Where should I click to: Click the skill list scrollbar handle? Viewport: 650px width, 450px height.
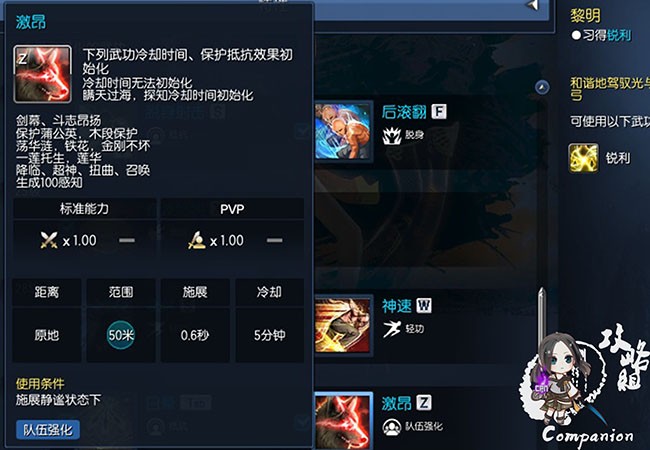click(x=541, y=319)
